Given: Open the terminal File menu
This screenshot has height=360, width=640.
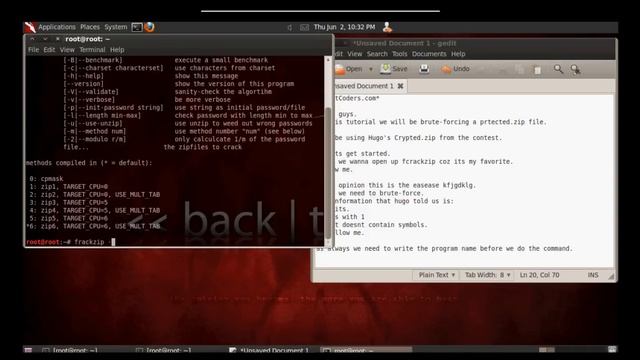Looking at the screenshot, I should point(33,50).
